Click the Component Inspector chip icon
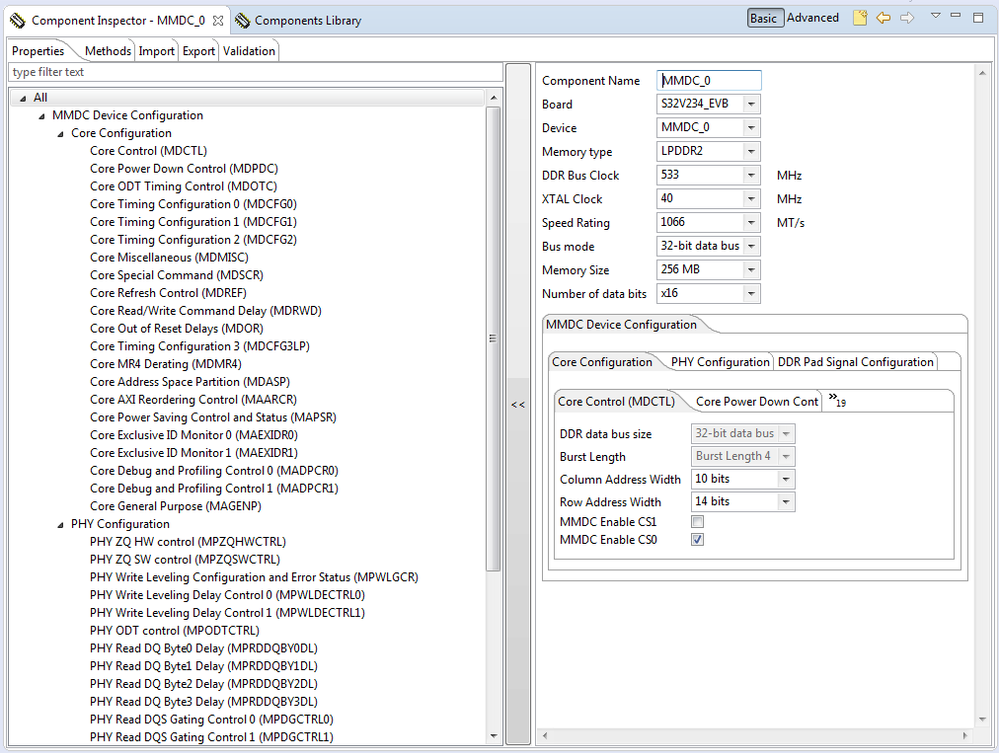 18,20
